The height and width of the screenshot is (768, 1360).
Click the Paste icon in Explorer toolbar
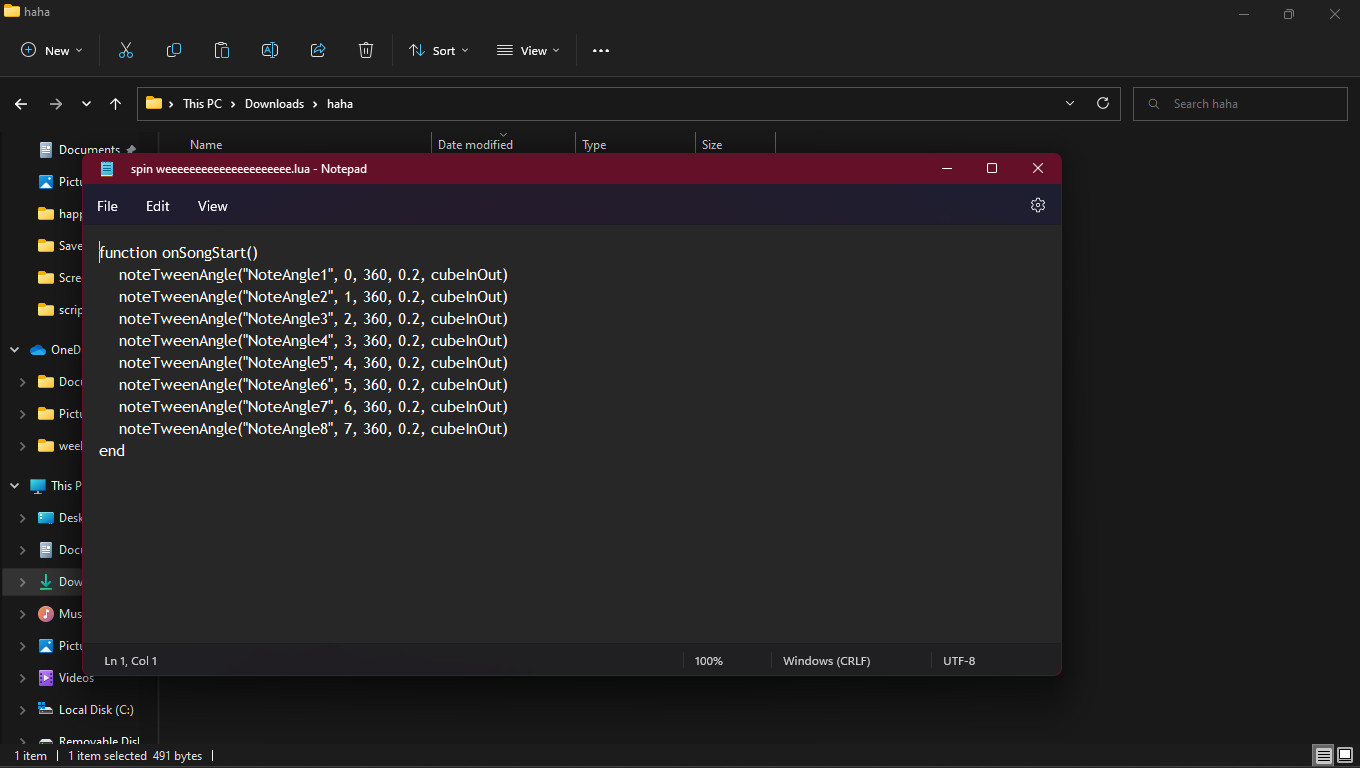(222, 50)
